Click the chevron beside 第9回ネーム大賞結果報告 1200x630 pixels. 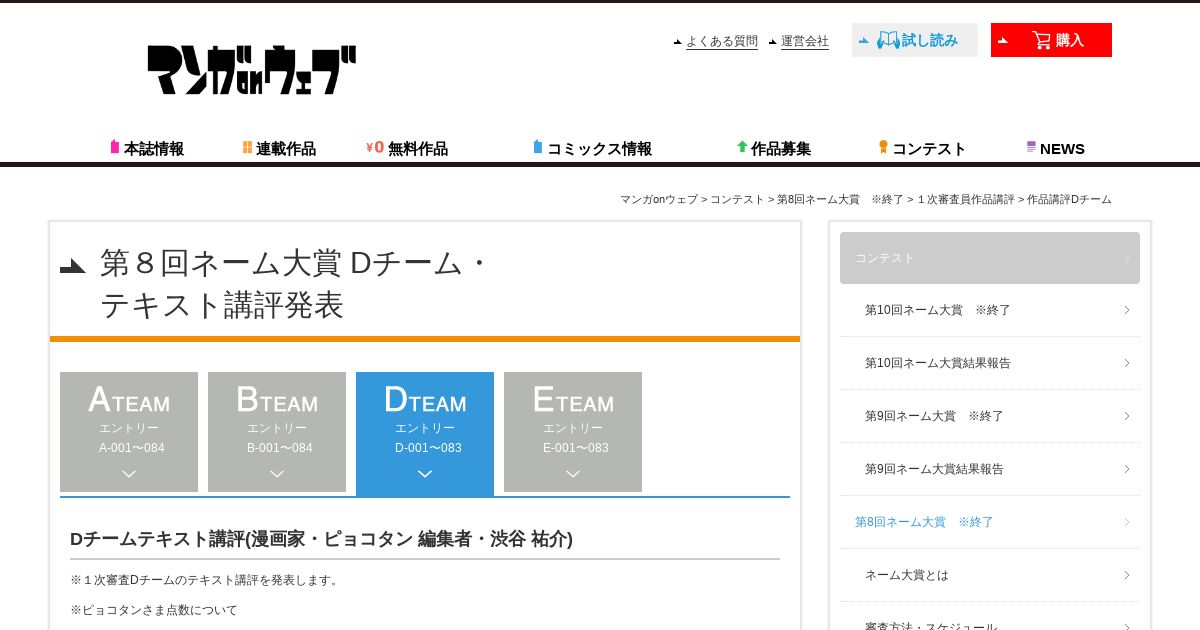pyautogui.click(x=1126, y=469)
